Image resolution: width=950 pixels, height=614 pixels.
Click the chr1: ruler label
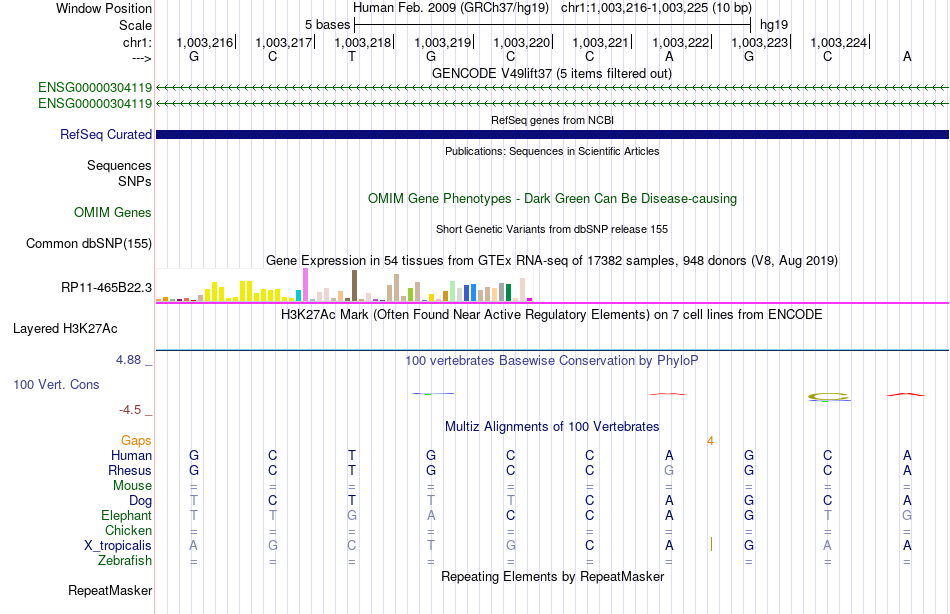coord(137,42)
